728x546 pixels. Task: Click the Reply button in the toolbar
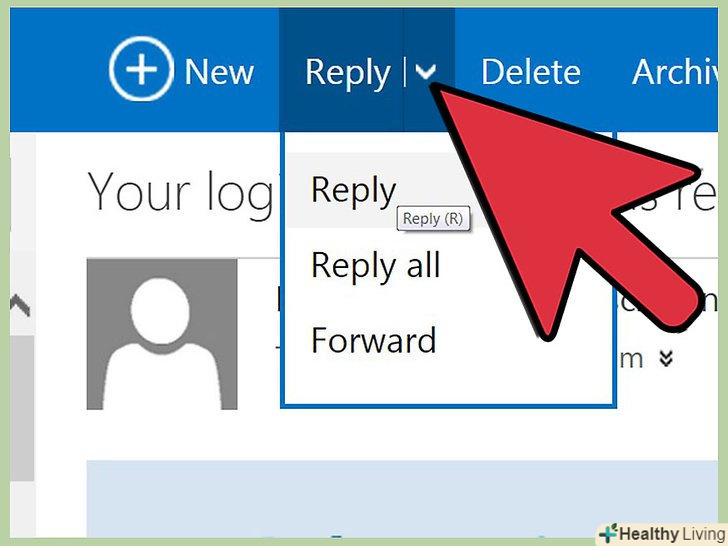pyautogui.click(x=348, y=73)
